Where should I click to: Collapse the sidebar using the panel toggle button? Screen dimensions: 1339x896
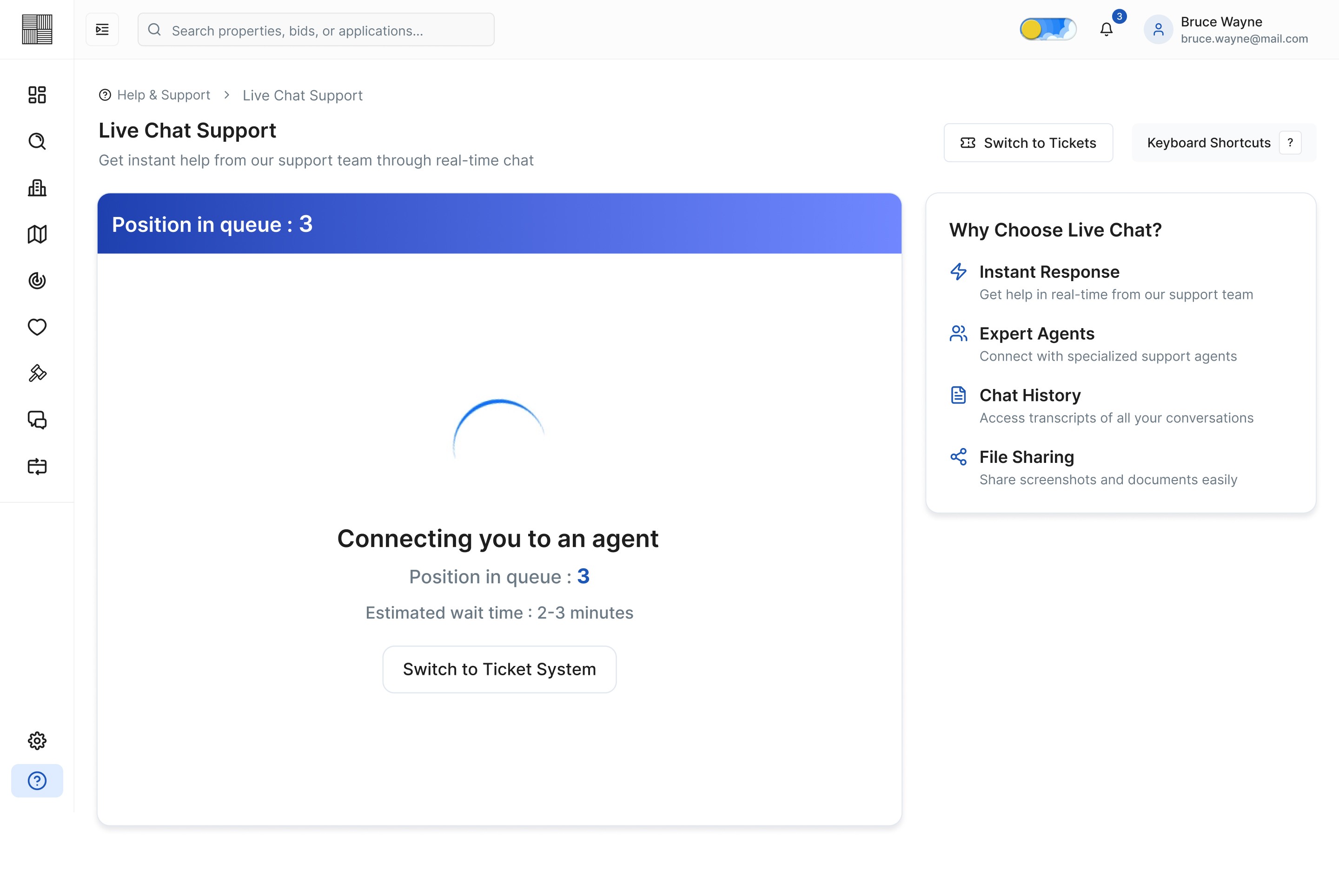[102, 30]
